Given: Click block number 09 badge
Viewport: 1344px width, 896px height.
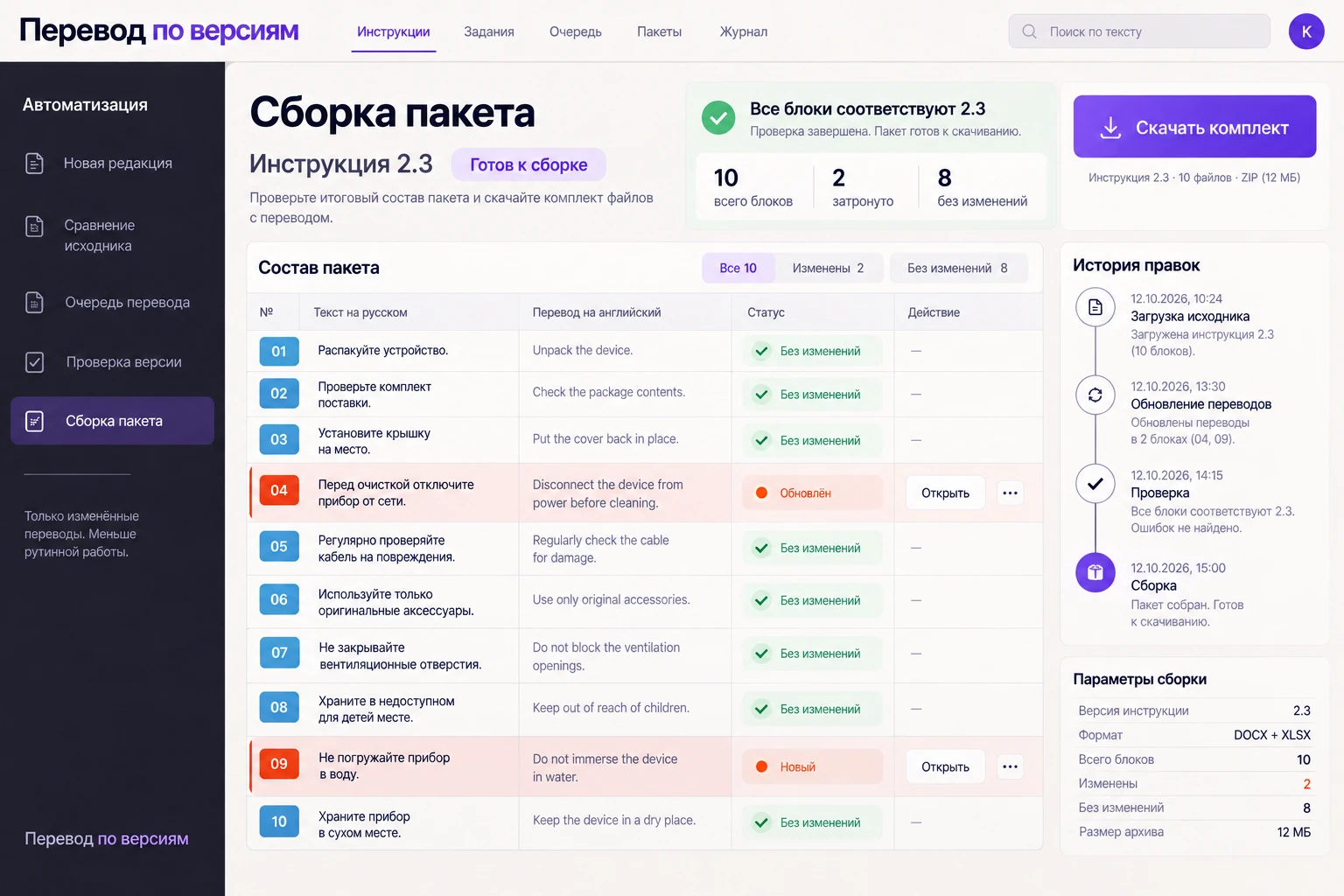Looking at the screenshot, I should 279,764.
